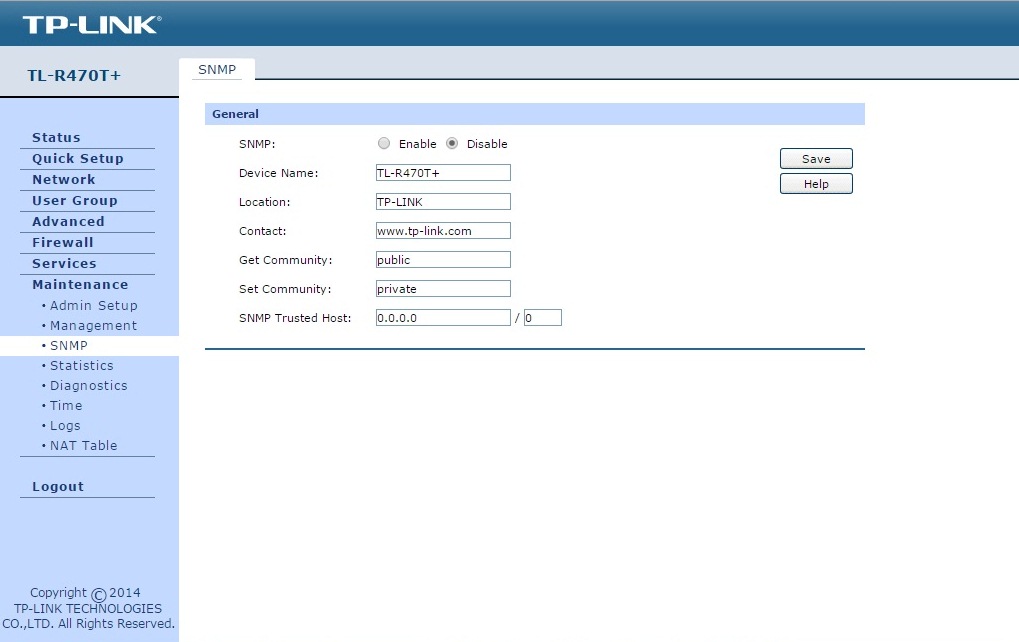Select the SNMP Enable radio button
Screen dimensions: 1019x642
click(384, 144)
